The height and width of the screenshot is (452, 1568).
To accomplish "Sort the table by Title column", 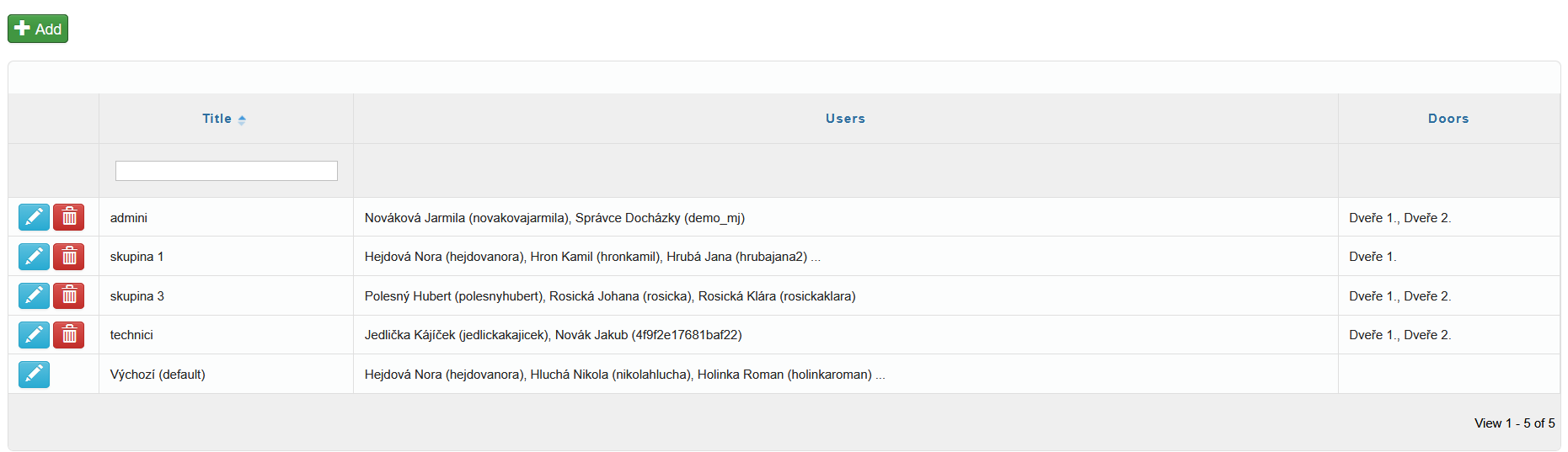I will point(217,119).
